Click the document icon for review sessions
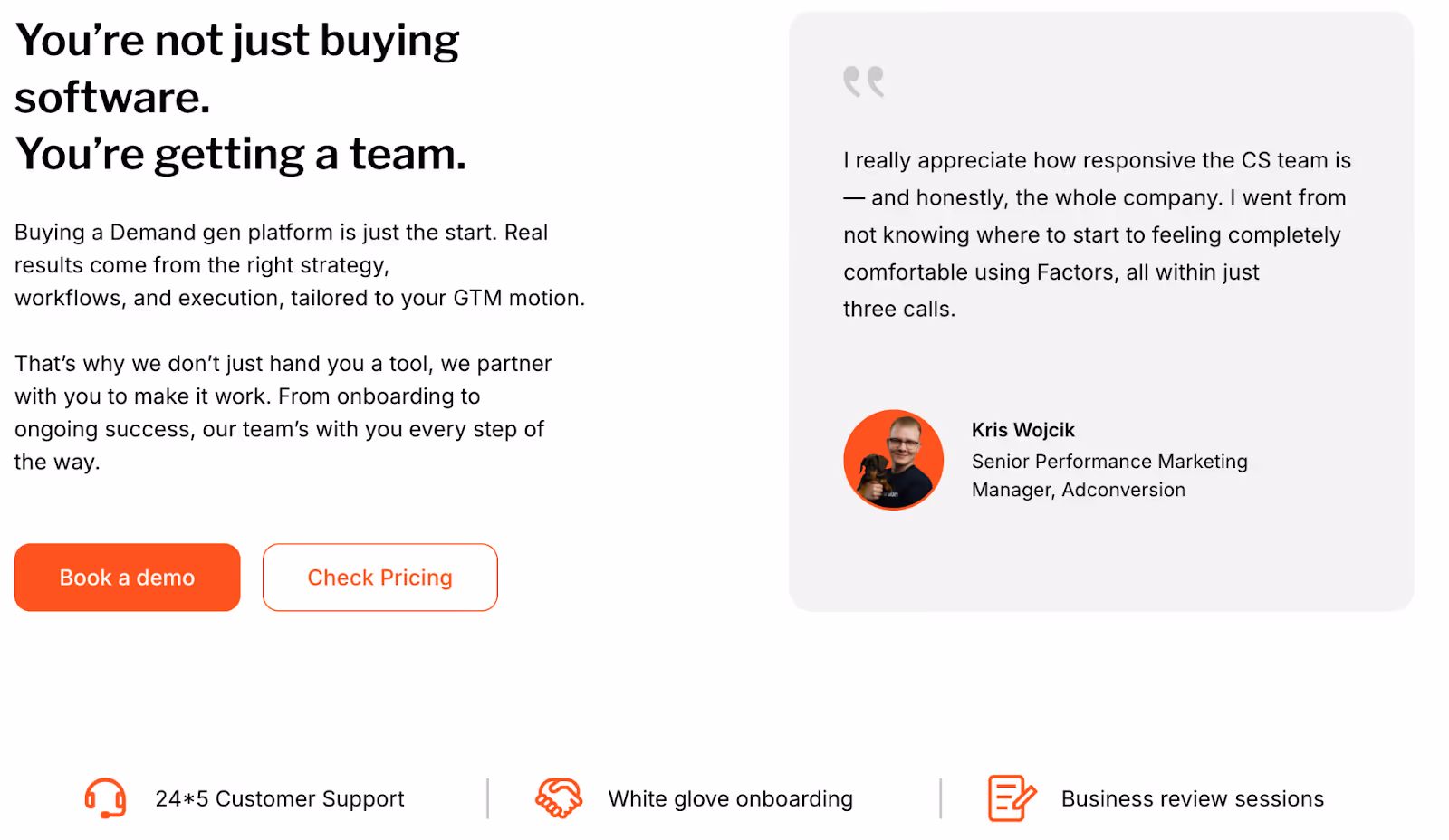The height and width of the screenshot is (840, 1449). tap(1010, 798)
